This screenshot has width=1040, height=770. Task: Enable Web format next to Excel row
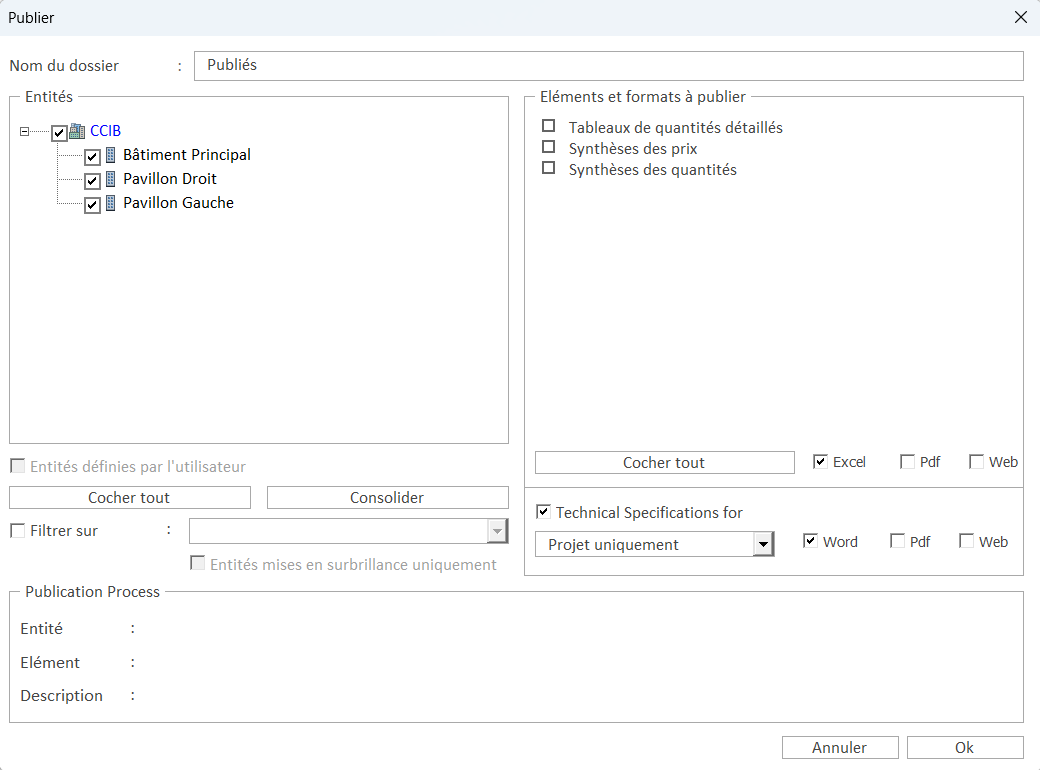[x=976, y=462]
